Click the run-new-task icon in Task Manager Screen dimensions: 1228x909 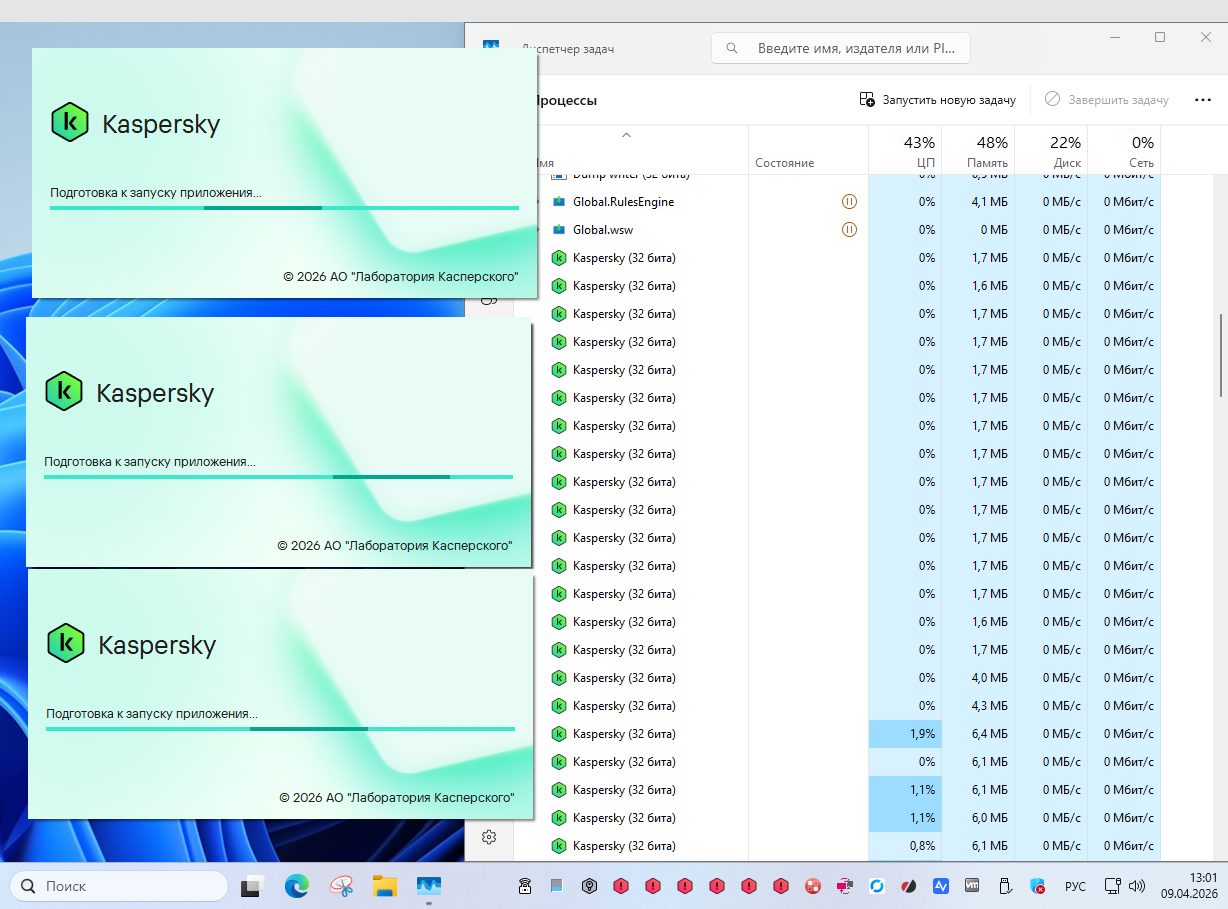click(x=867, y=100)
